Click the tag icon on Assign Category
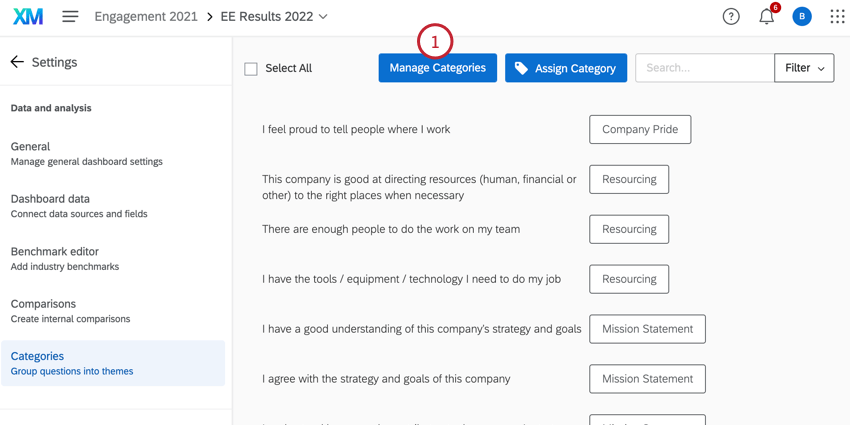 pyautogui.click(x=521, y=68)
